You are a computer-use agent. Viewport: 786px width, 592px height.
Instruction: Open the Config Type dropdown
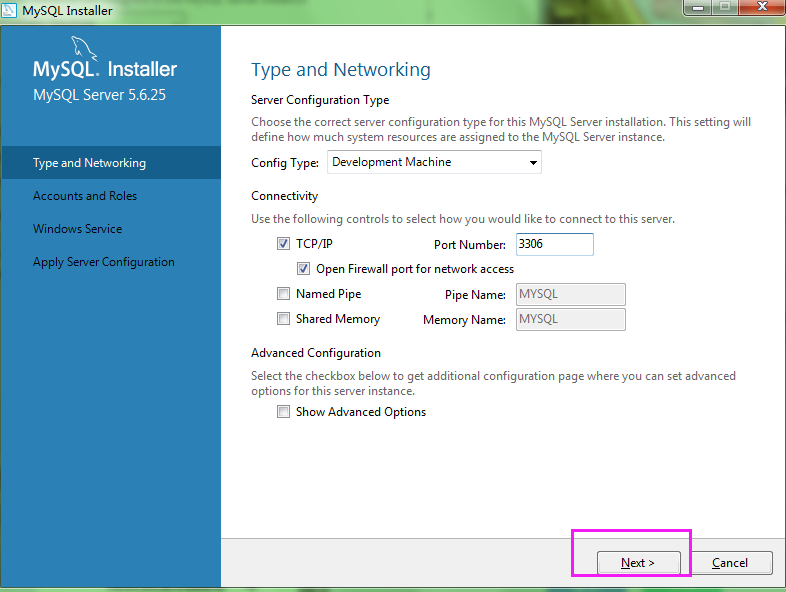click(x=434, y=162)
